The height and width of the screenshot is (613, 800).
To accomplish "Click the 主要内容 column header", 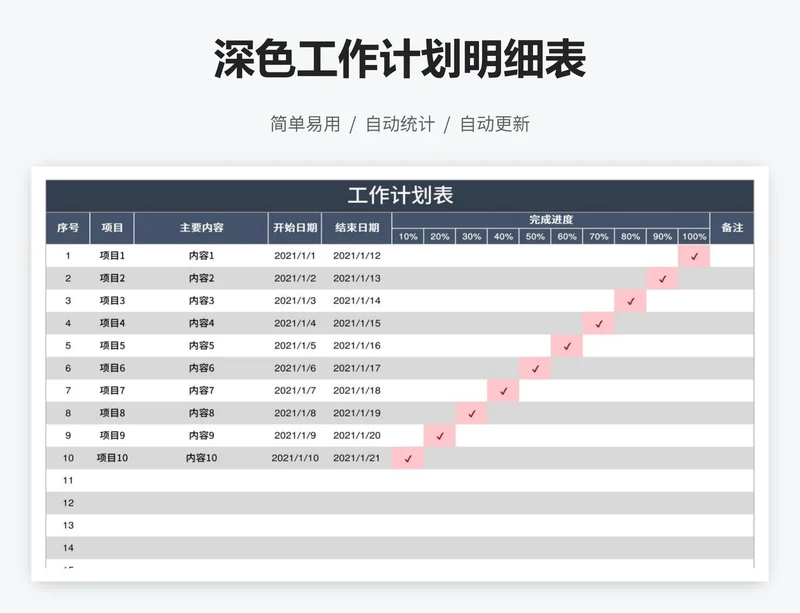I will point(201,228).
